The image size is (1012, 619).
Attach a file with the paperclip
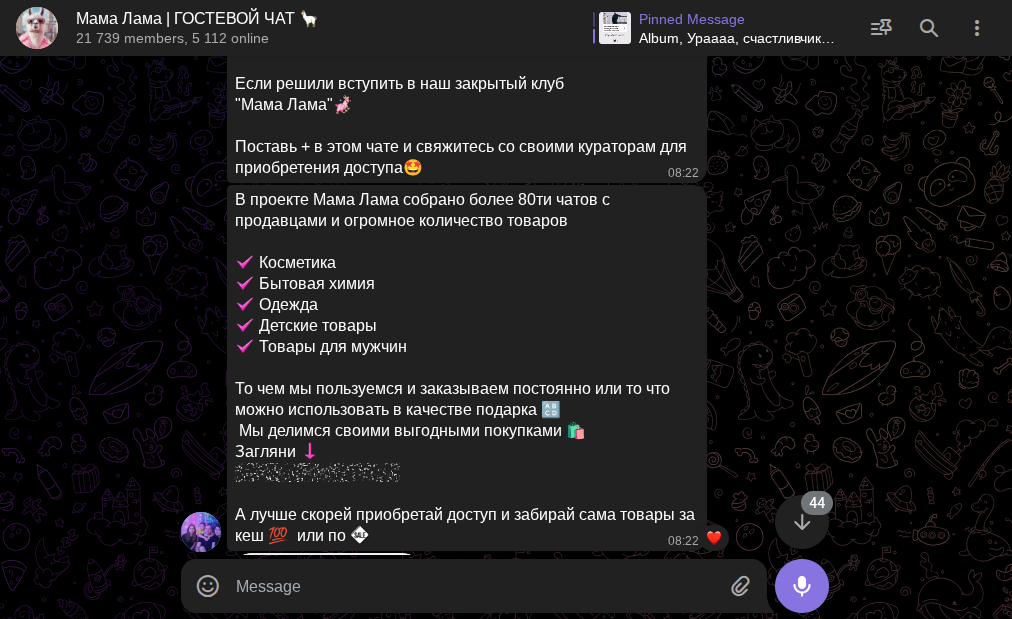click(x=740, y=586)
